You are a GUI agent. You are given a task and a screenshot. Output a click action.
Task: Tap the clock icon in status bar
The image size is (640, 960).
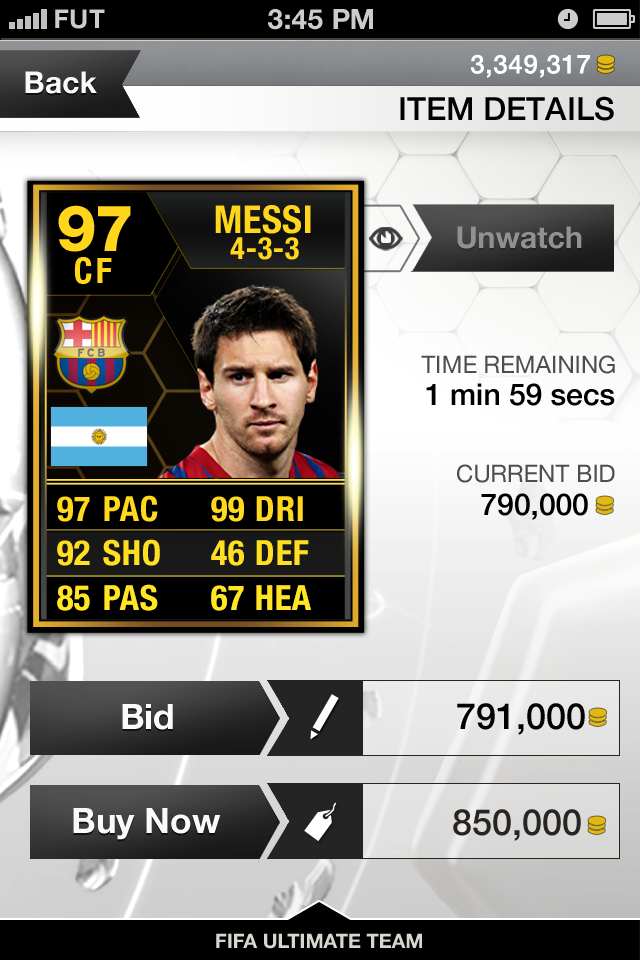568,19
